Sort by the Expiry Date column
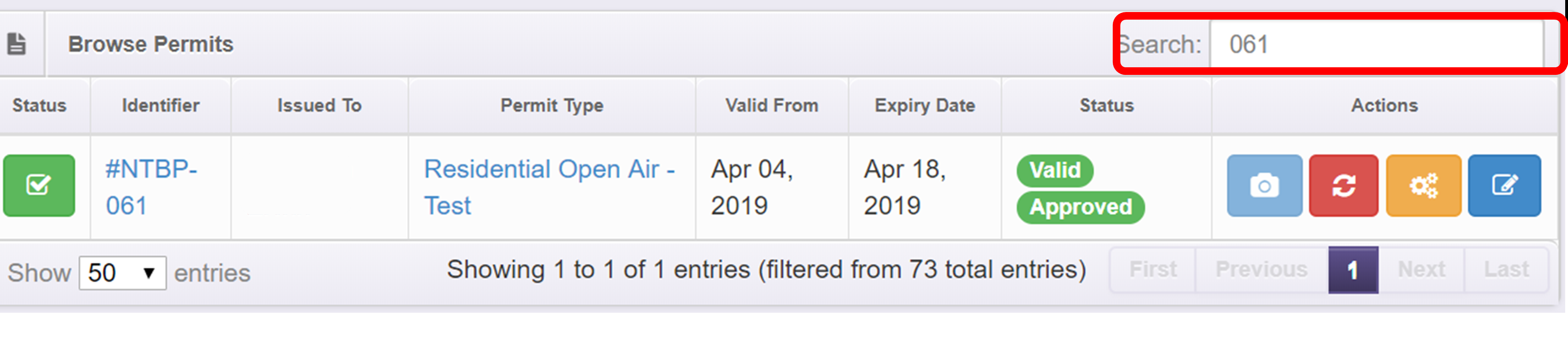Screen dimensions: 1568x344 924,105
